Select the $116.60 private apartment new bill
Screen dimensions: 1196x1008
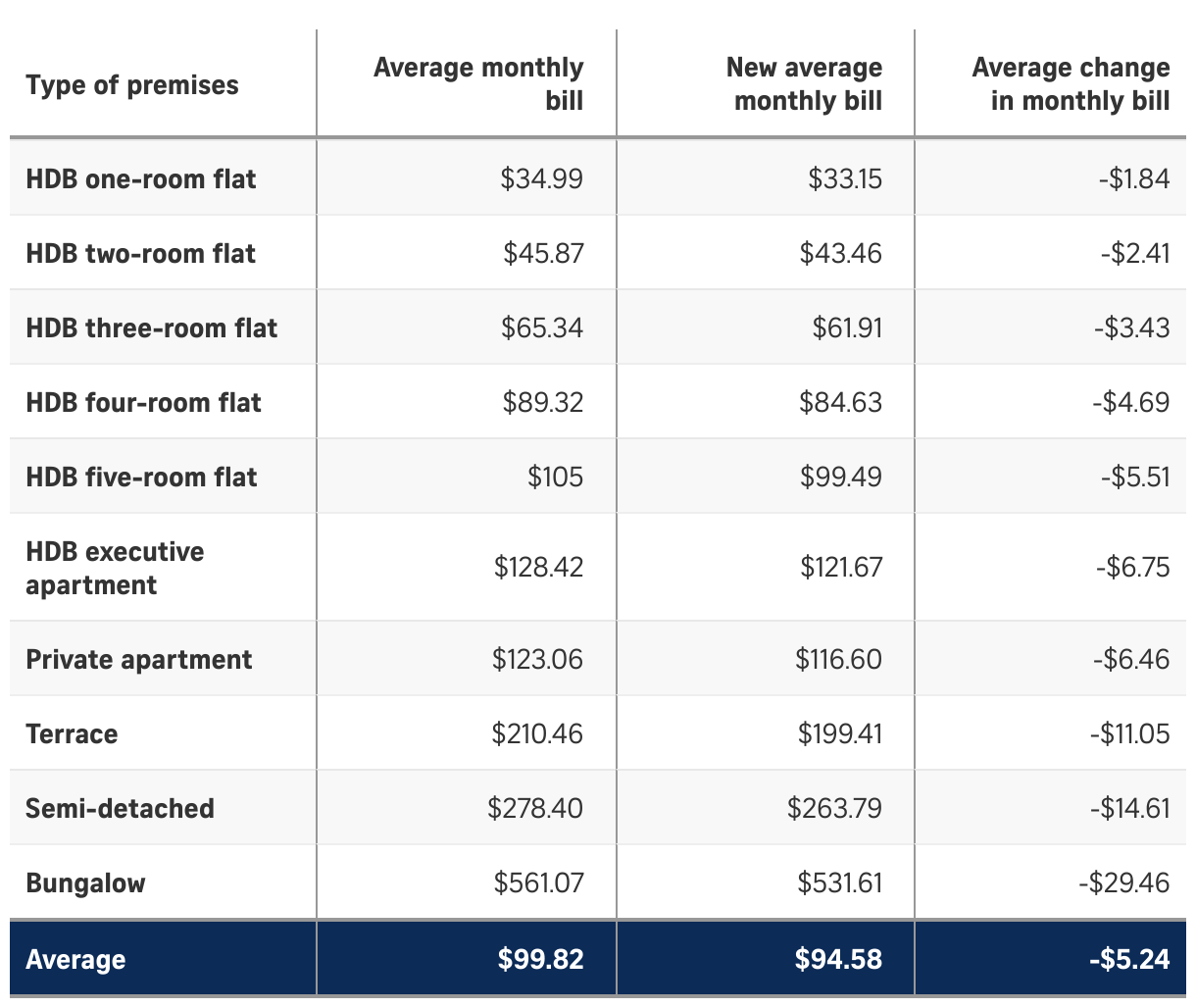pos(839,659)
